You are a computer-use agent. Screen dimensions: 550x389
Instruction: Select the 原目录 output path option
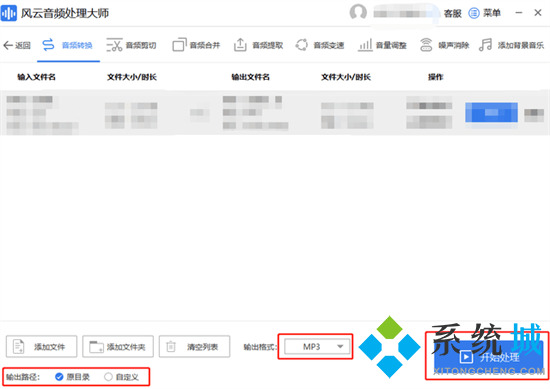pos(72,377)
